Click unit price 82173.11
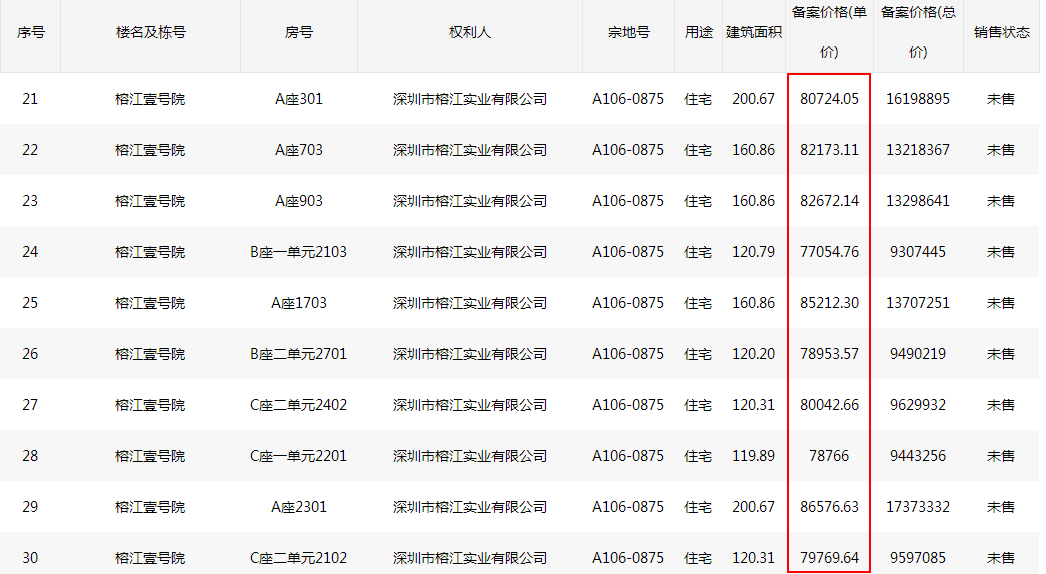This screenshot has width=1046, height=574. [x=829, y=150]
